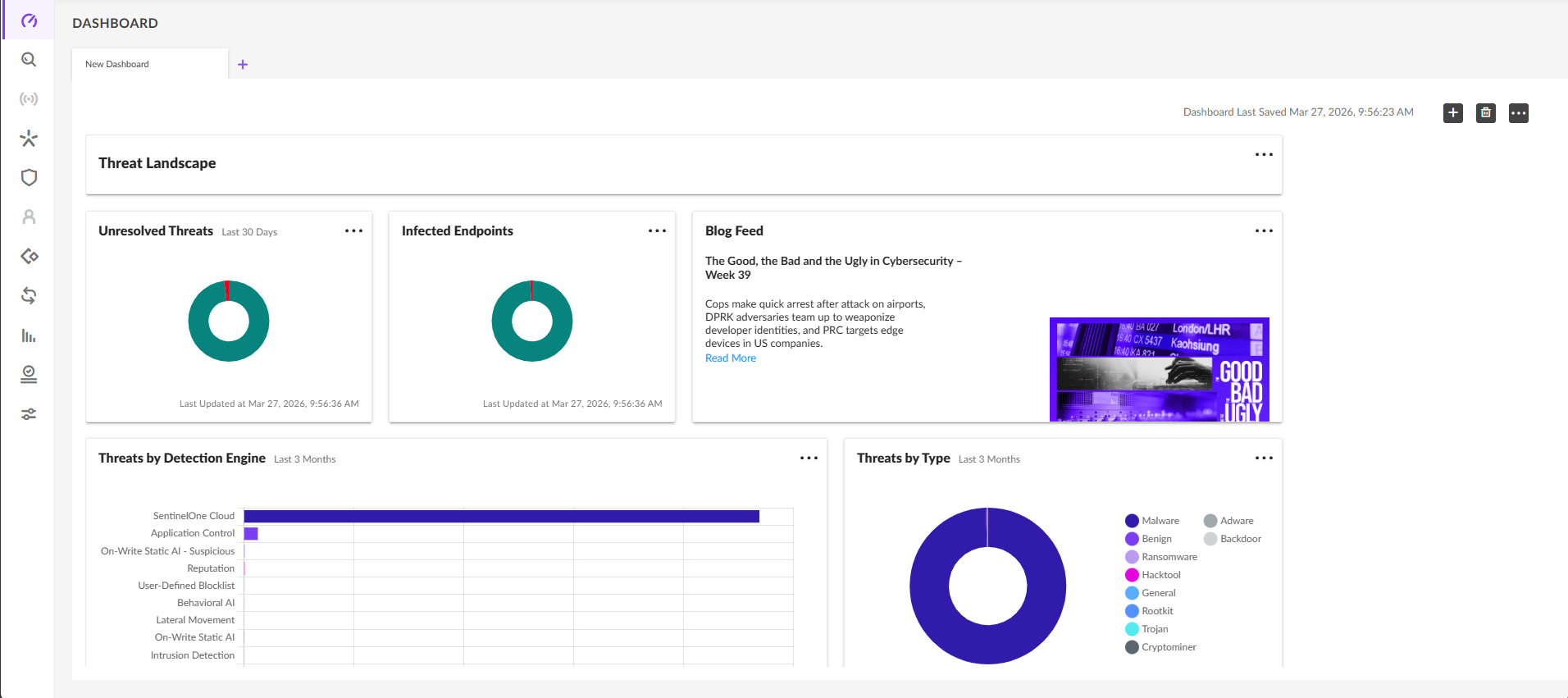Expand Infected Endpoints three-dot menu
The height and width of the screenshot is (698, 1568).
tap(657, 231)
